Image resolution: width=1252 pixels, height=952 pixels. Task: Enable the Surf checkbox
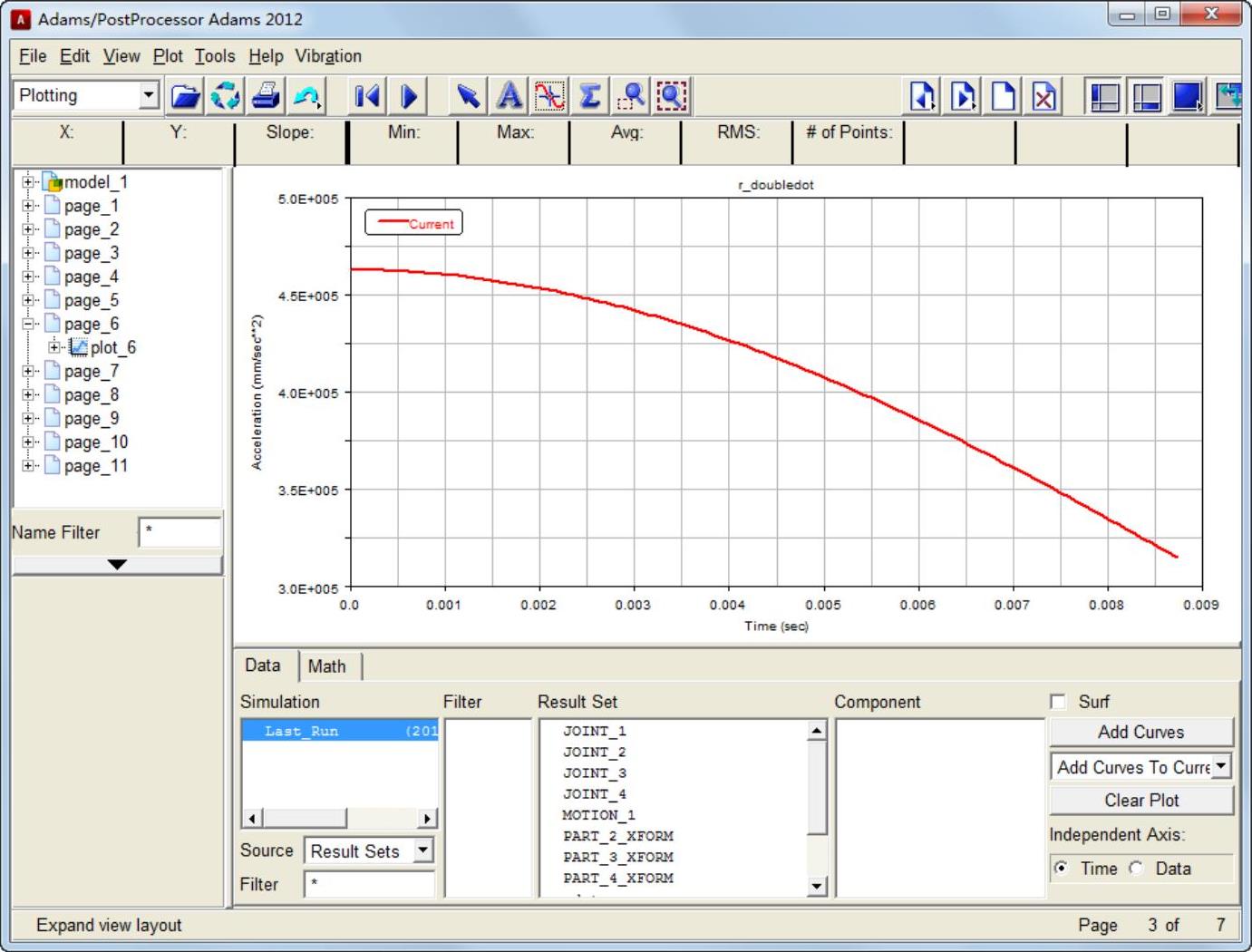(1058, 702)
